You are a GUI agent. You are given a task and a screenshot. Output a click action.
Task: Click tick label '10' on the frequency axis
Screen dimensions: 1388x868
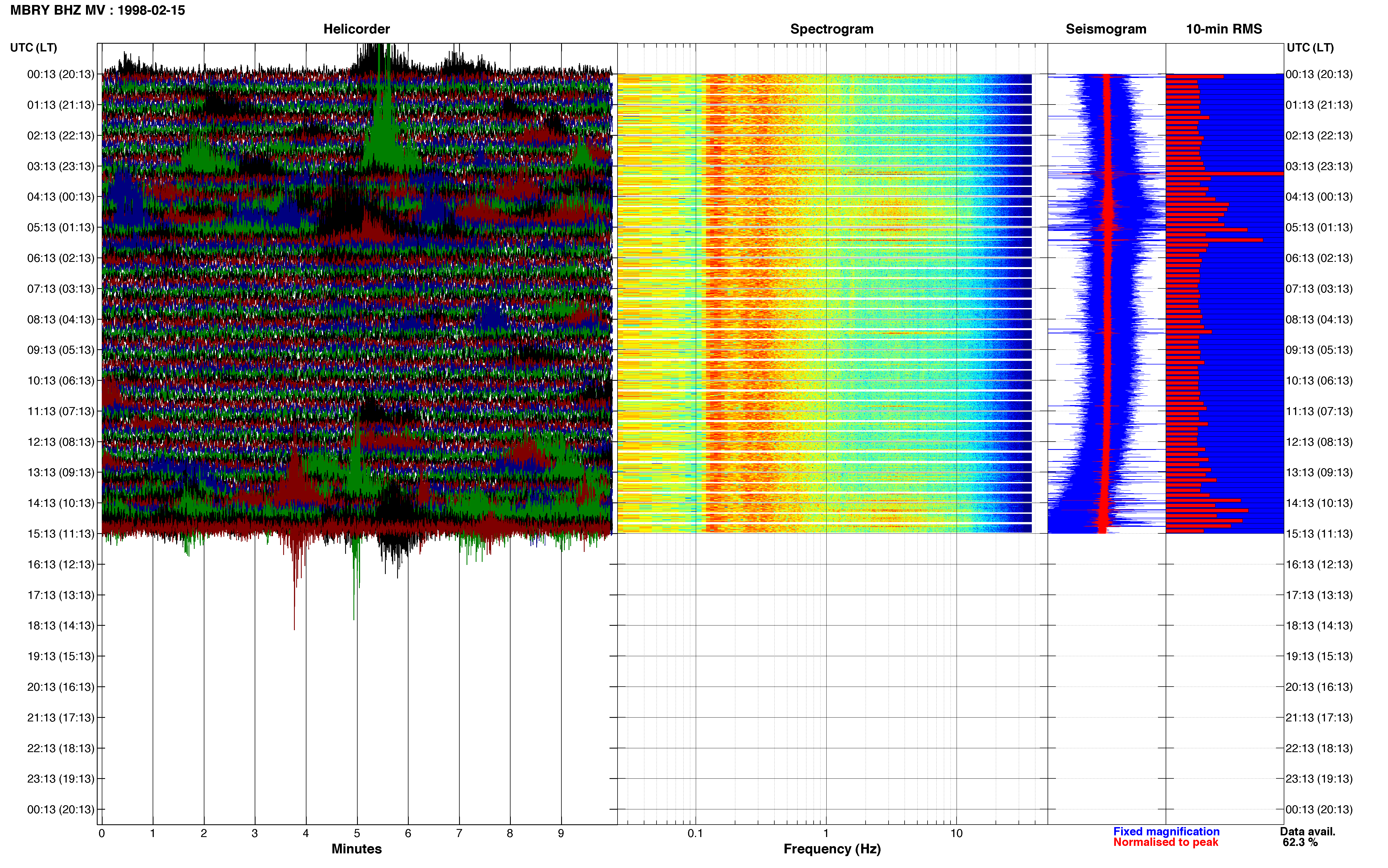click(x=956, y=833)
